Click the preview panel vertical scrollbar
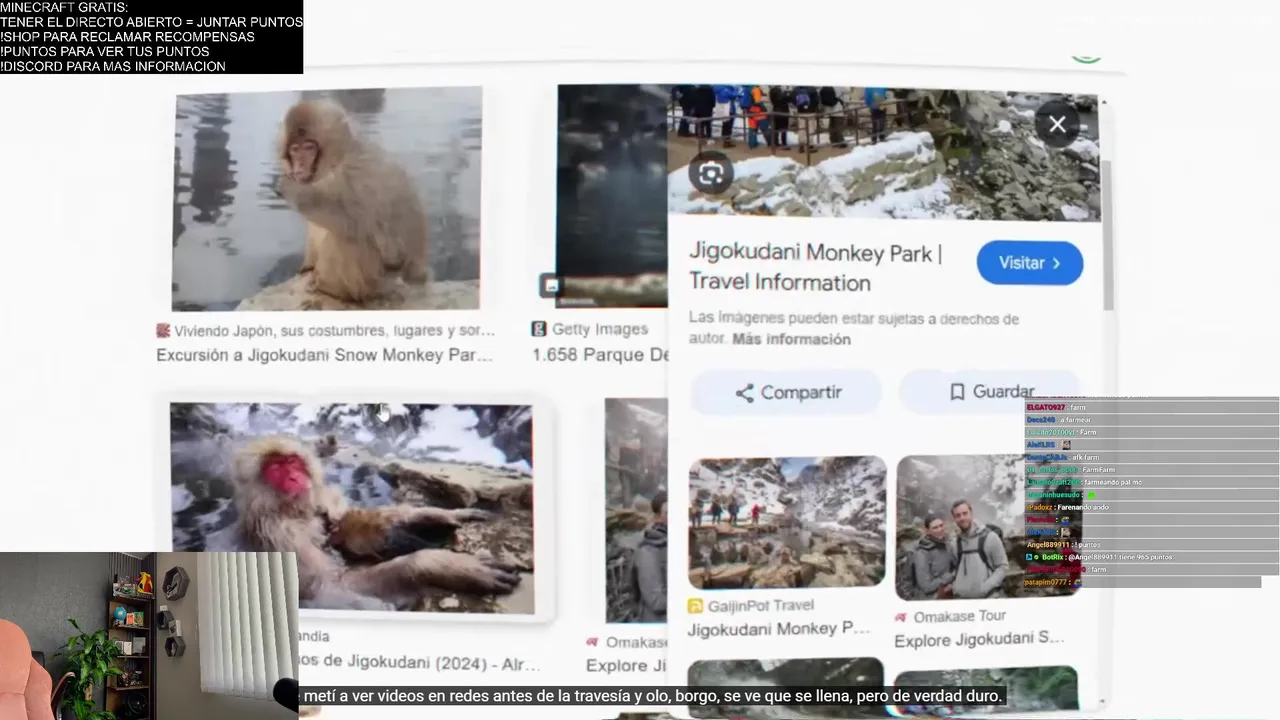Viewport: 1280px width, 720px height. click(1107, 235)
